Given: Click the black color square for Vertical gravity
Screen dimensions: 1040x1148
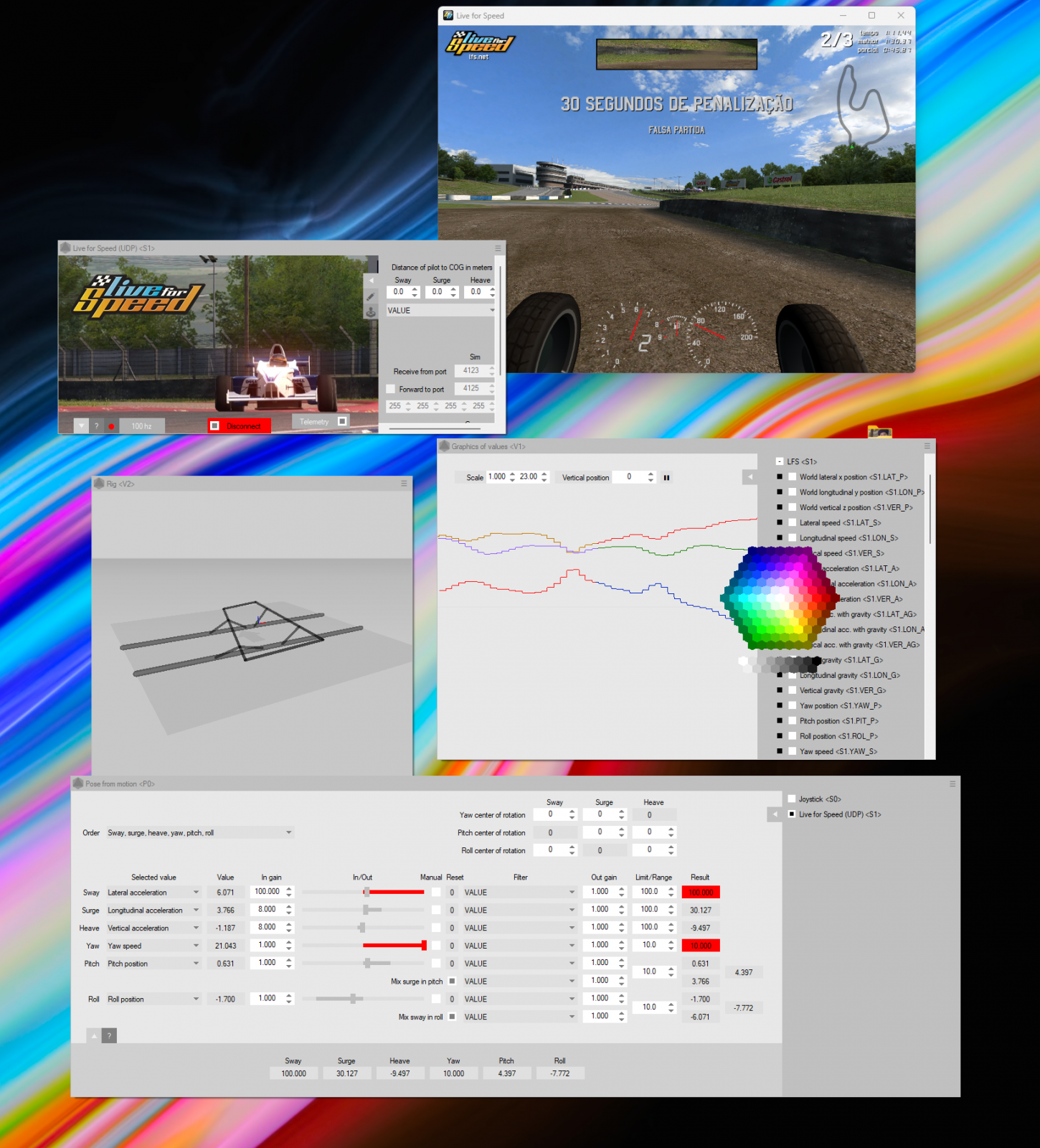Looking at the screenshot, I should pos(780,690).
